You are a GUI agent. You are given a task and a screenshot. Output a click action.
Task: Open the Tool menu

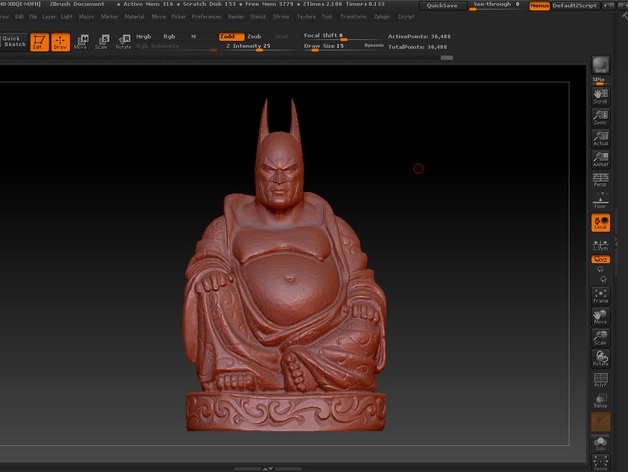coord(327,17)
